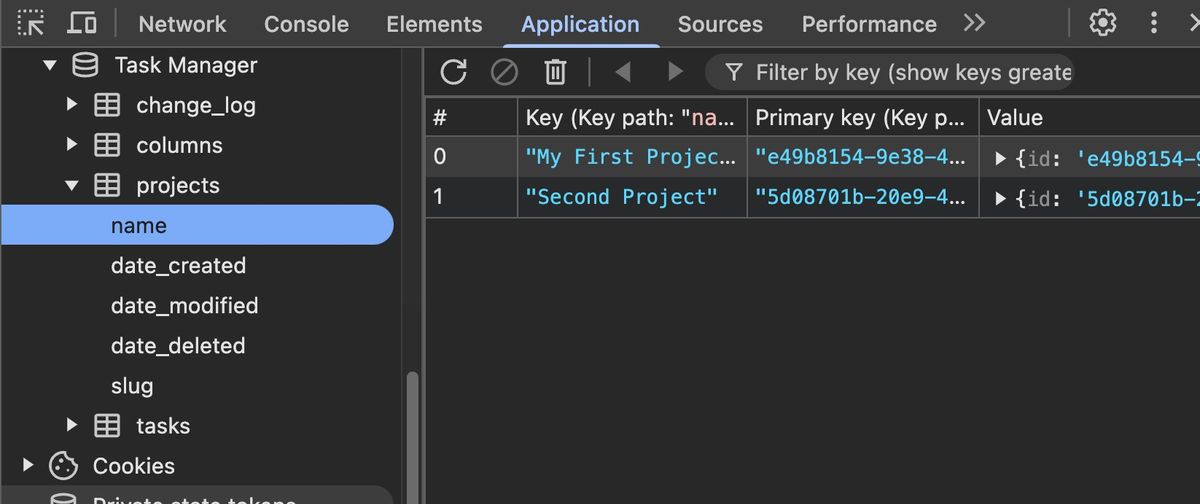Open the DevTools three-dot menu
1200x504 pixels.
pyautogui.click(x=1154, y=23)
